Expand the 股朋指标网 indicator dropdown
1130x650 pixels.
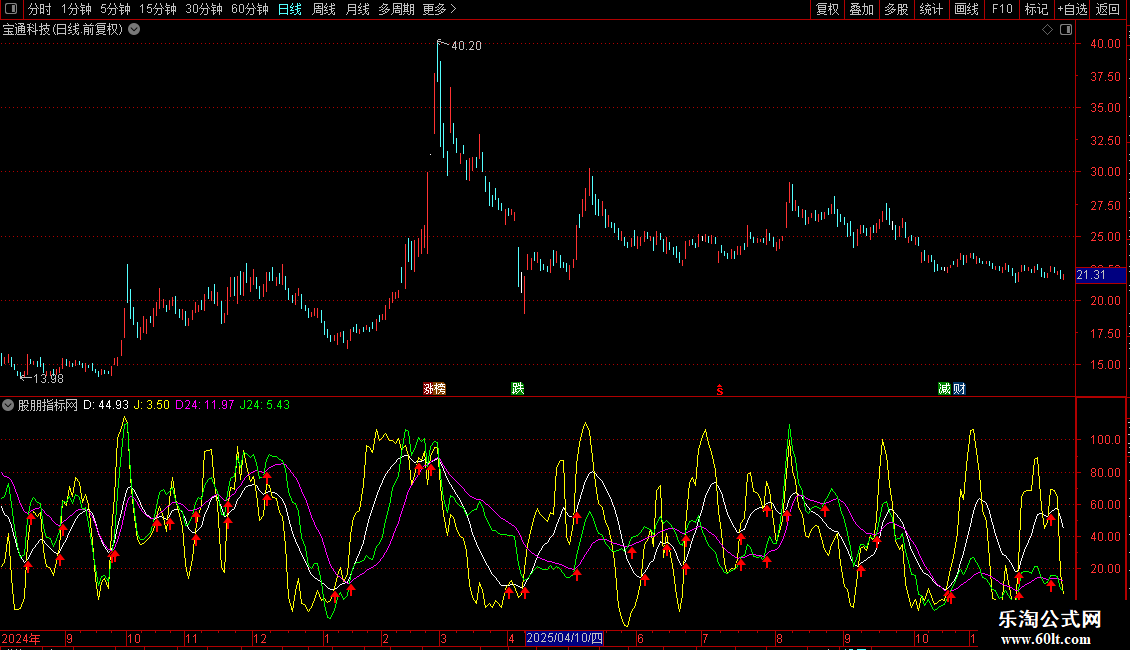coord(8,405)
